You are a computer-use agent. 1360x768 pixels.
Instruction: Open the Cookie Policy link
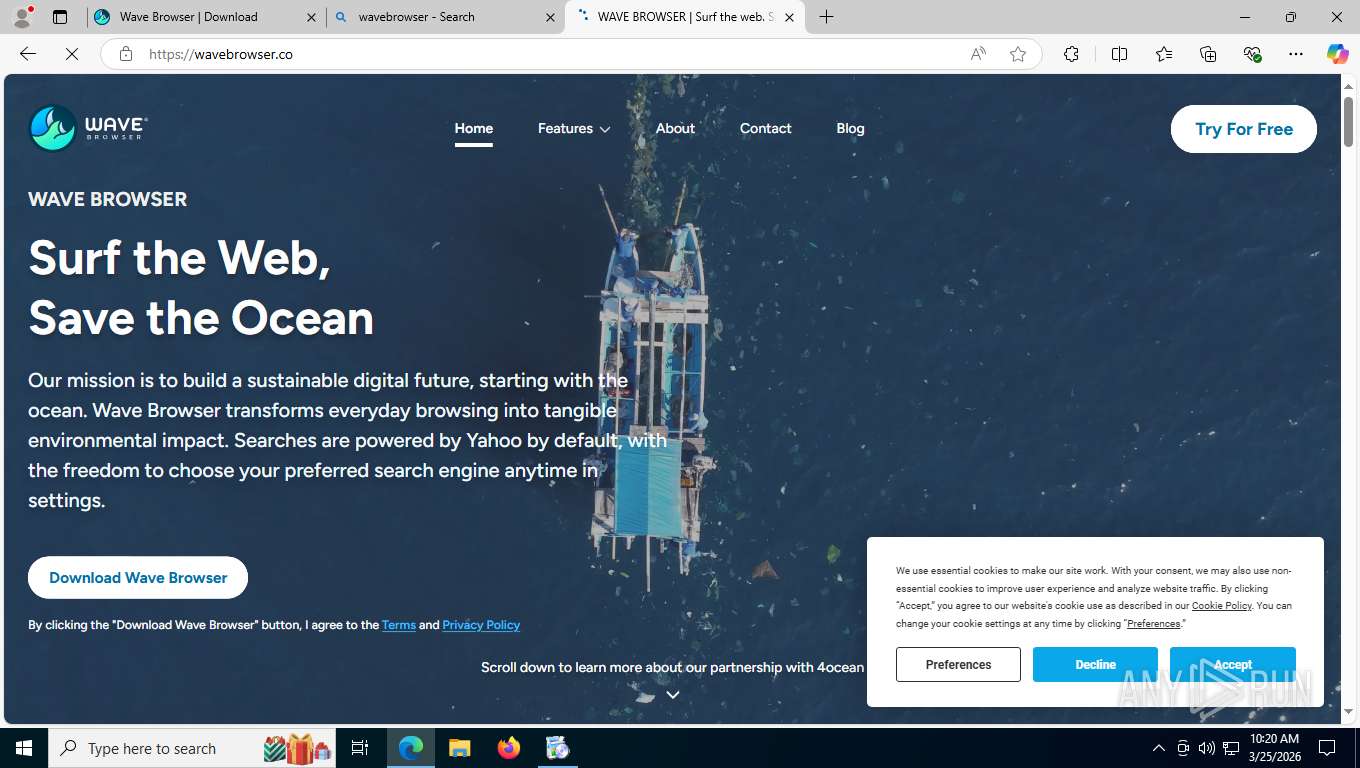pyautogui.click(x=1222, y=606)
